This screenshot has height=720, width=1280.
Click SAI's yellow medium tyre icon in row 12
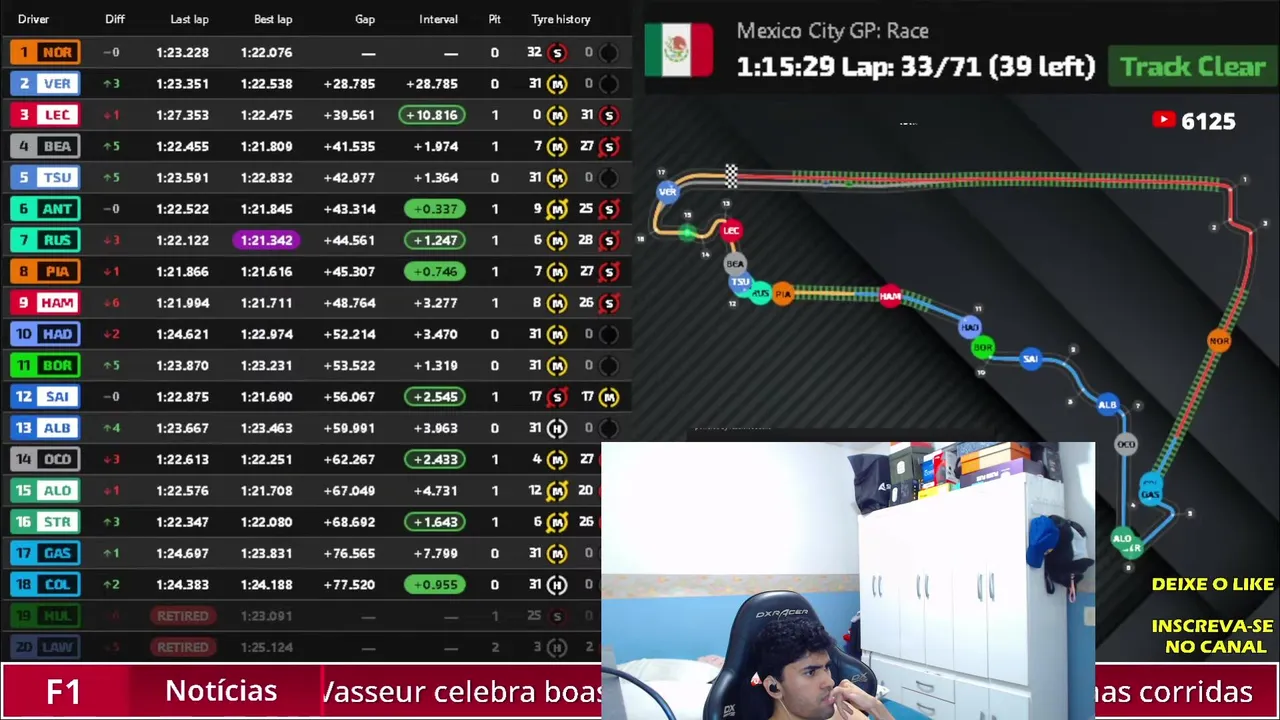click(x=609, y=397)
